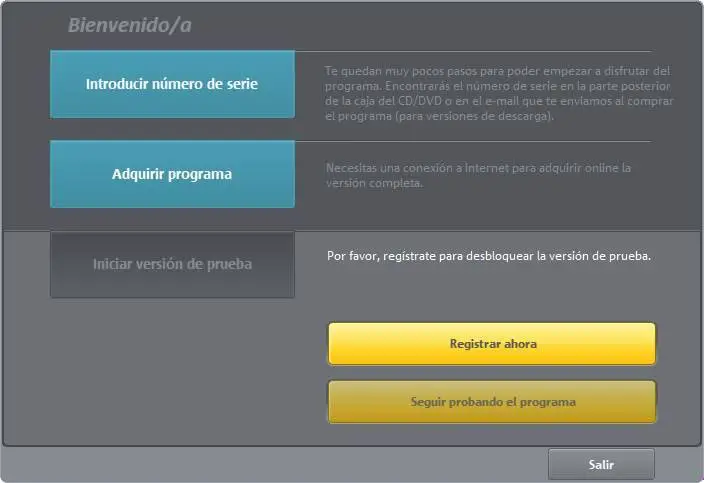Enter a serial number via the blue tile
704x483 pixels.
point(172,84)
